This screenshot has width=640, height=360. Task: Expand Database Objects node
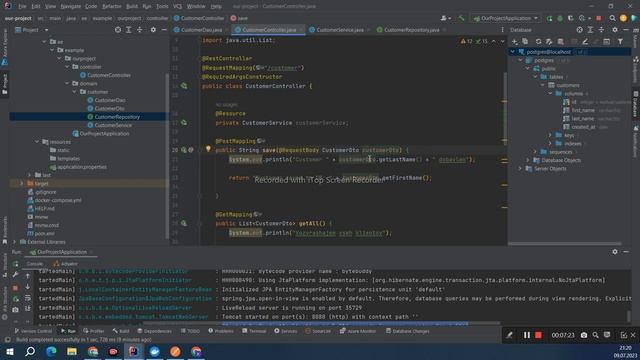(x=528, y=160)
